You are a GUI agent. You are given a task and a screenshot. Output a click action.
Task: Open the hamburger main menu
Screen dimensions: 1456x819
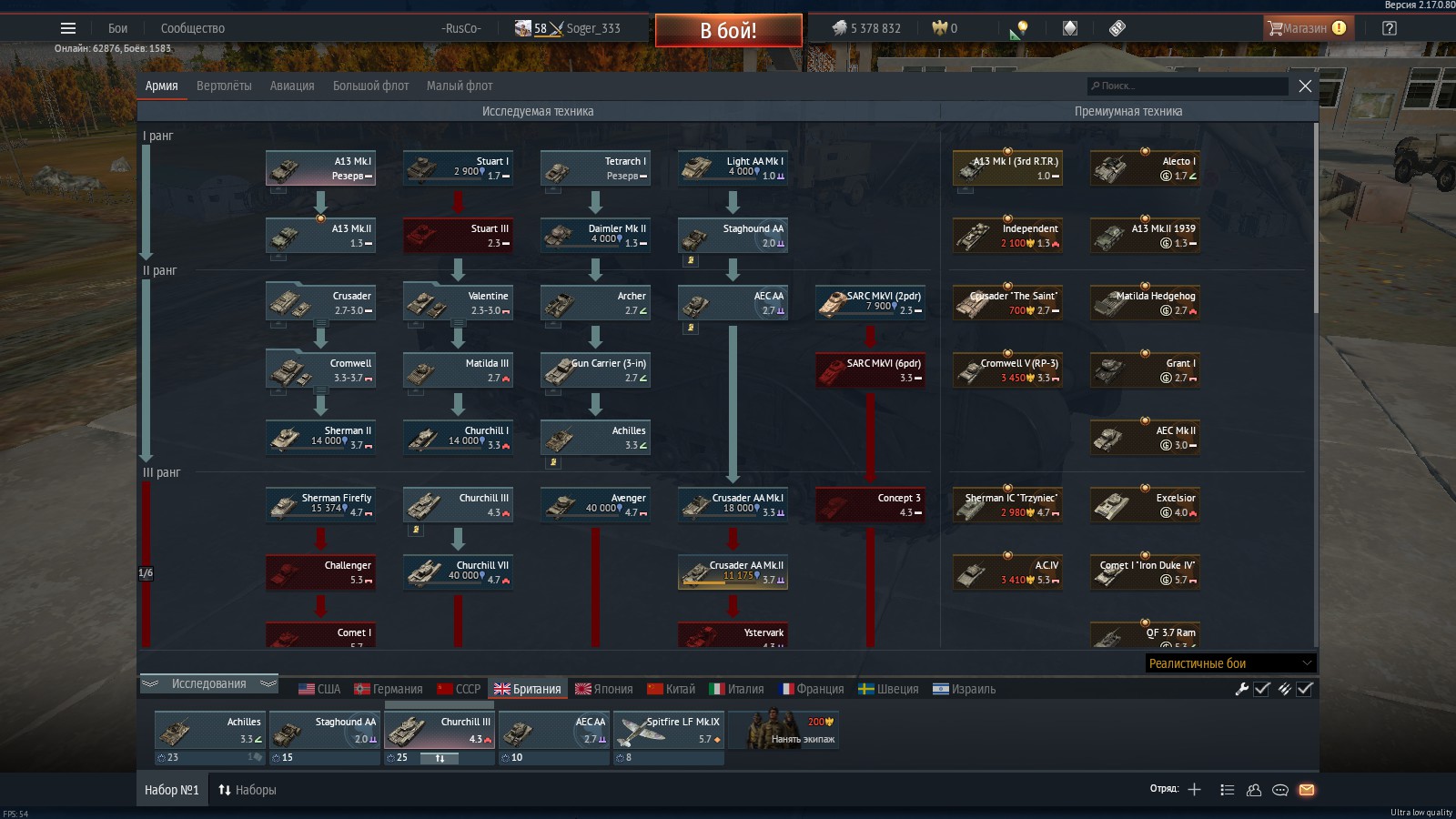tap(68, 28)
